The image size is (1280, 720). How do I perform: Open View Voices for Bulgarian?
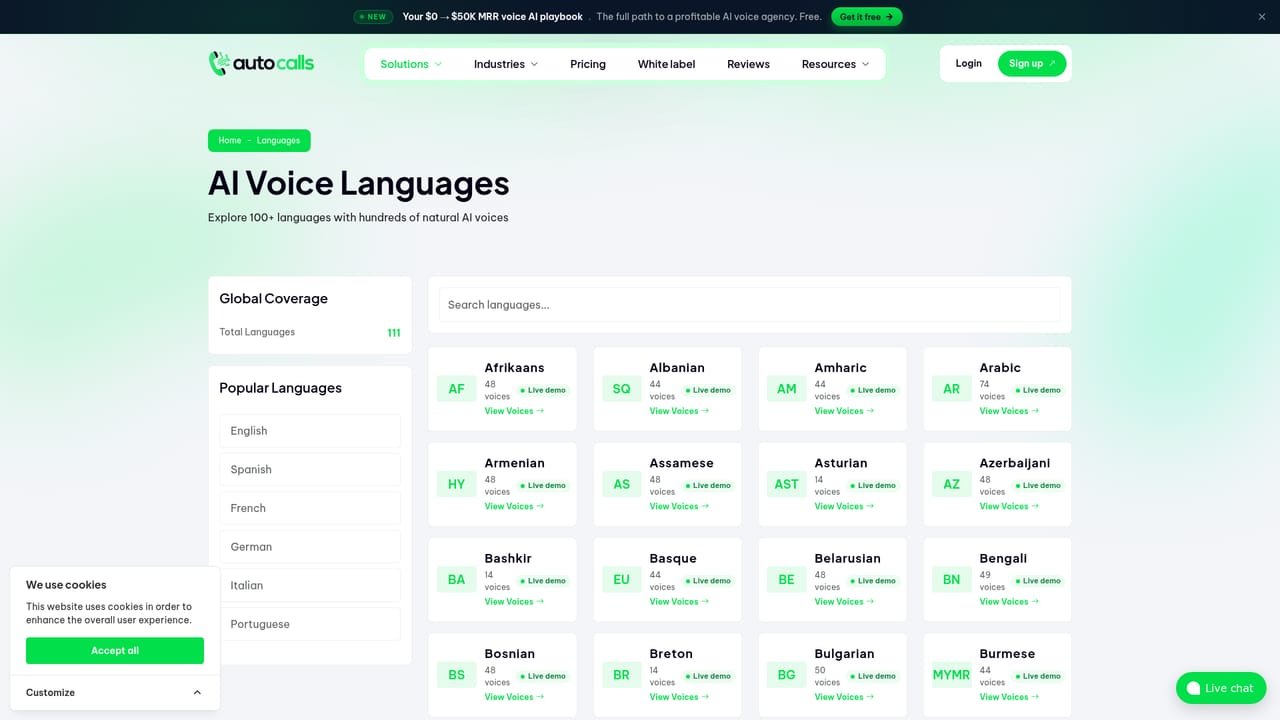844,697
